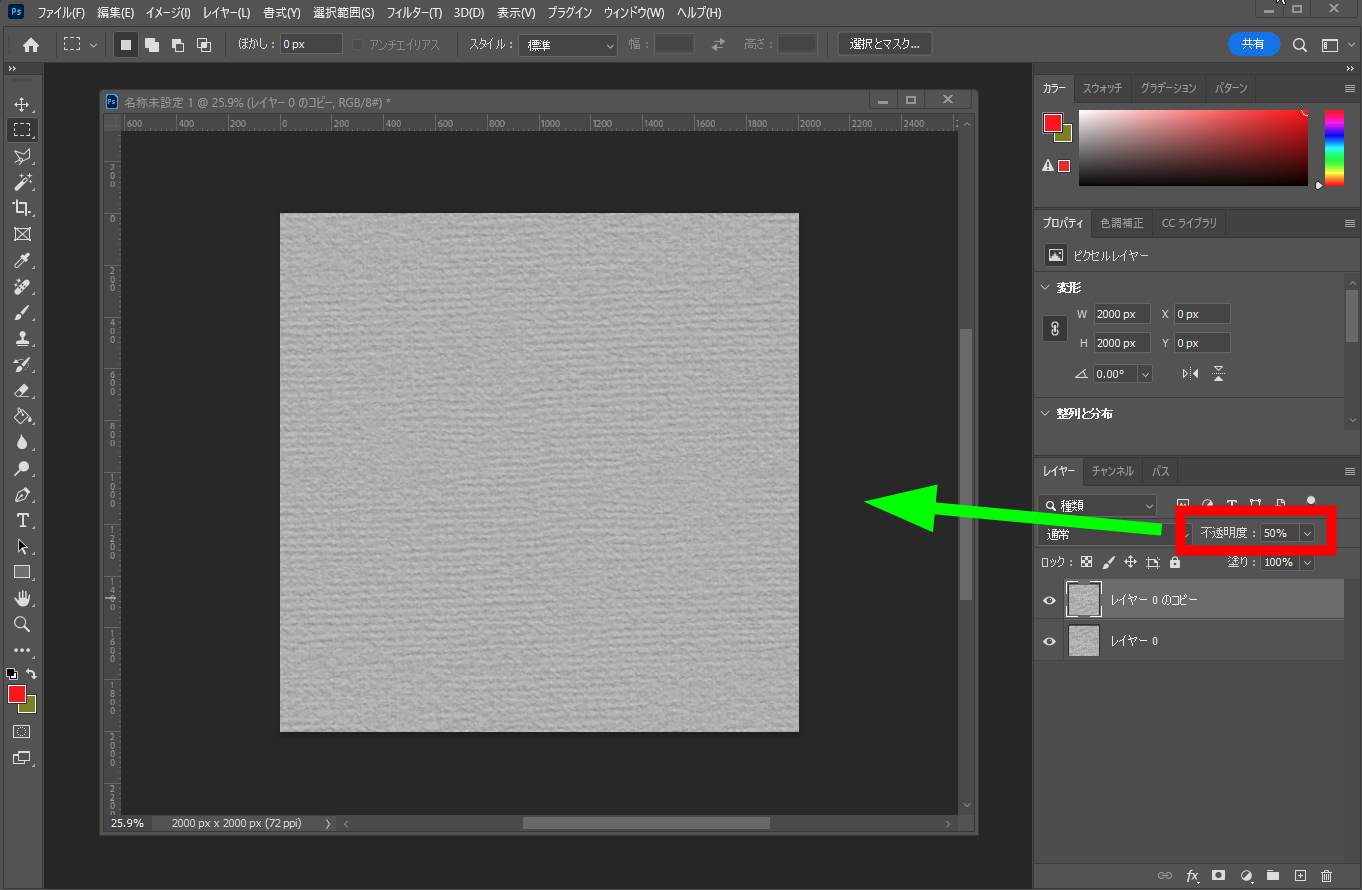Open the スタイル dropdown
Viewport: 1362px width, 890px height.
click(568, 45)
